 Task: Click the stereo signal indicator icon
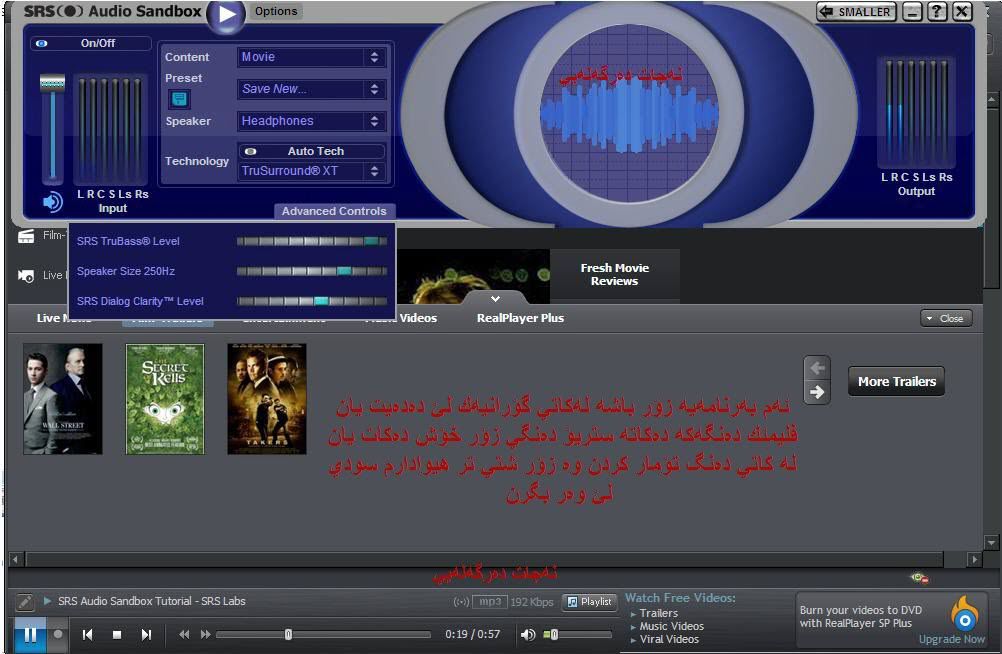tap(461, 602)
